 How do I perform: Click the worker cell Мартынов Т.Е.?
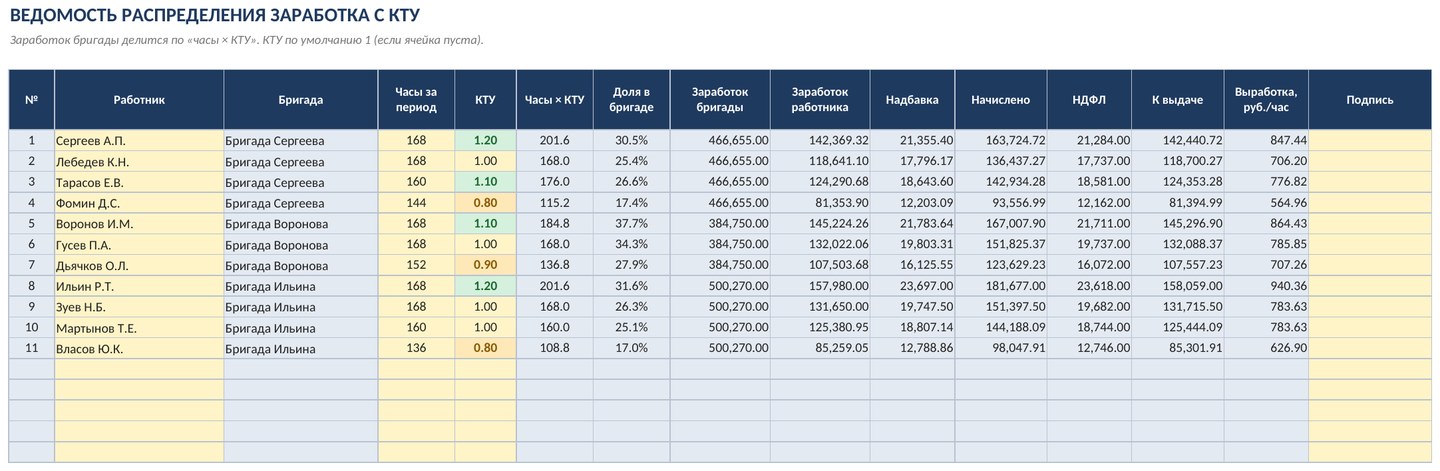coord(139,327)
